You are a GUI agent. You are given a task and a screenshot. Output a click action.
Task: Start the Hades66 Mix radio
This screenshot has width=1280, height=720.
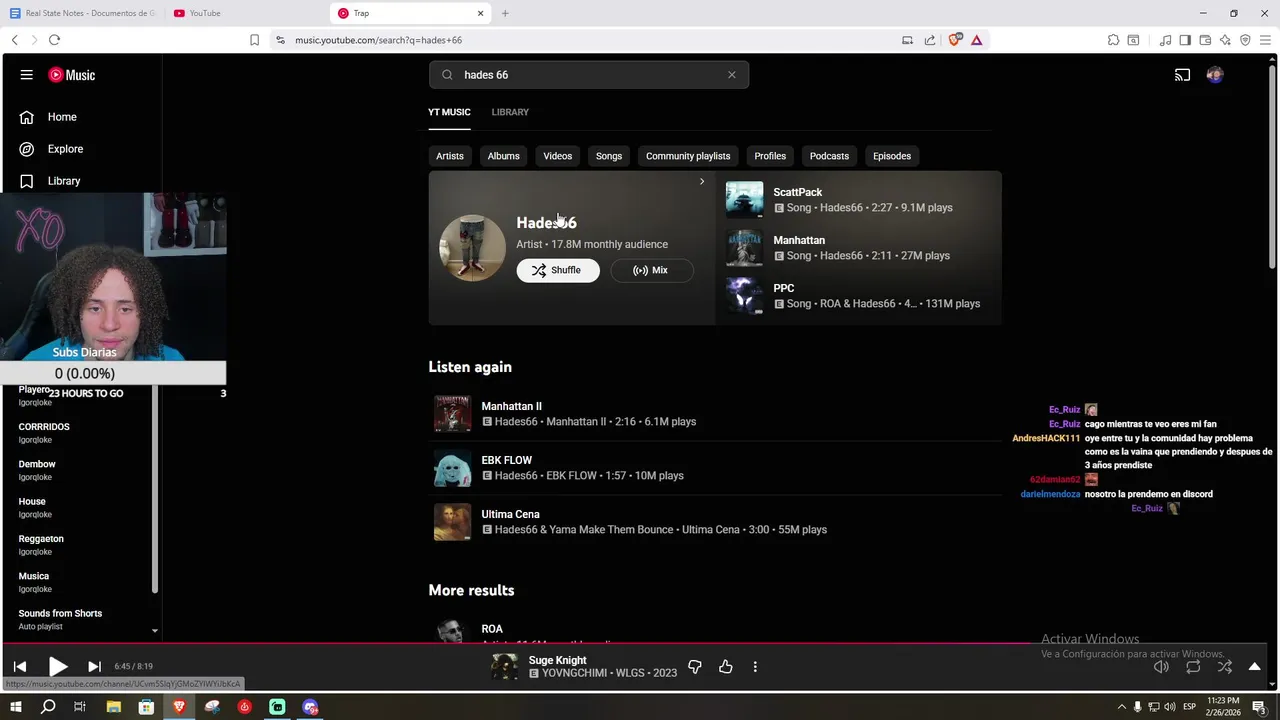651,270
